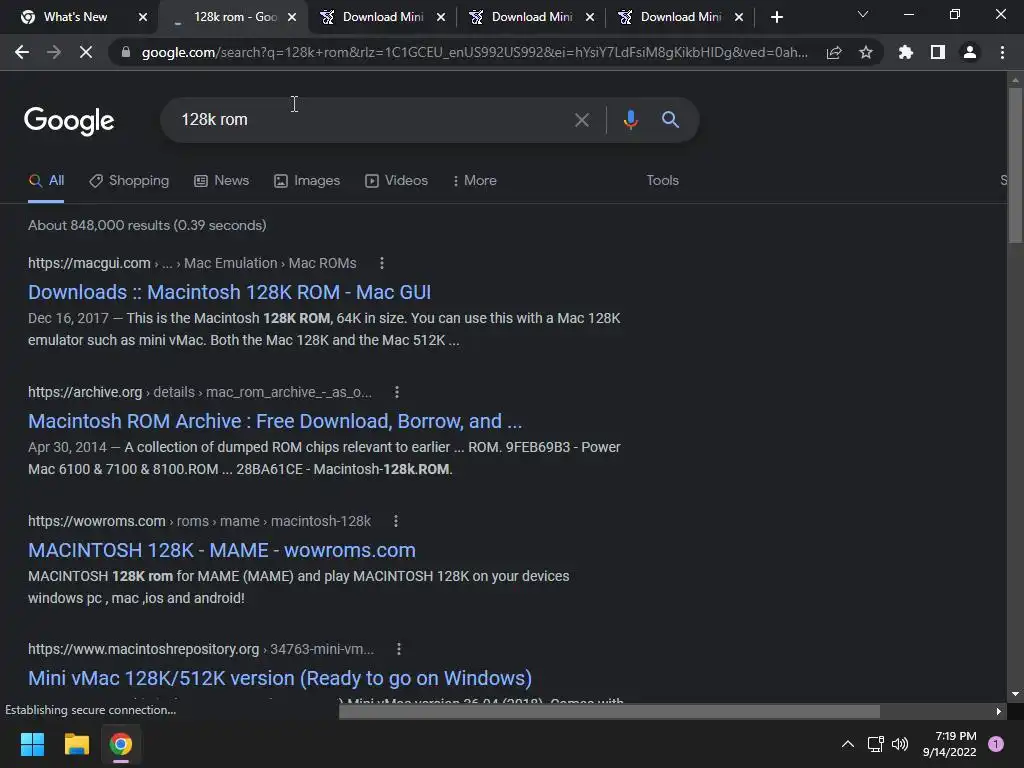Click the address bar URL
1024x768 pixels.
tap(474, 52)
